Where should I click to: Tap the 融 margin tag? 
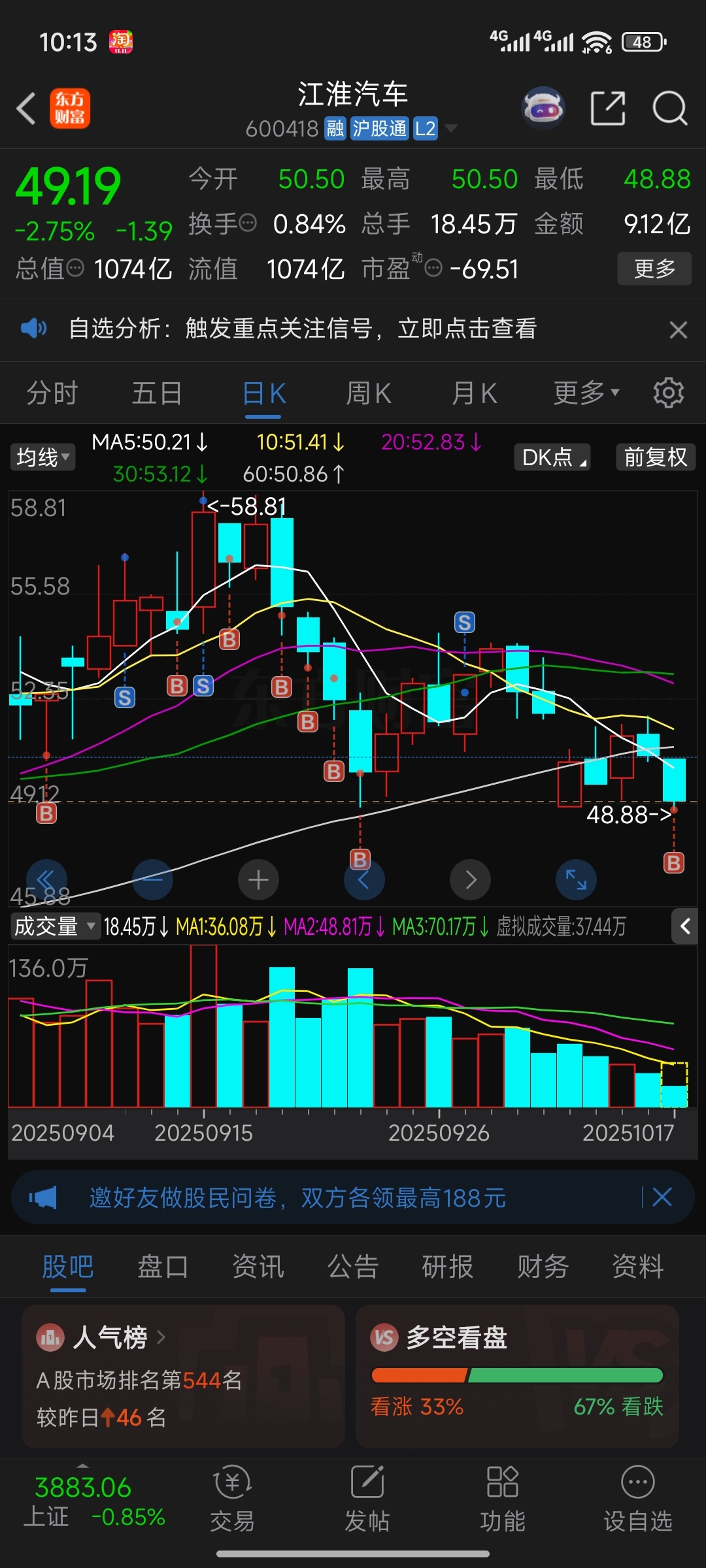coord(335,129)
